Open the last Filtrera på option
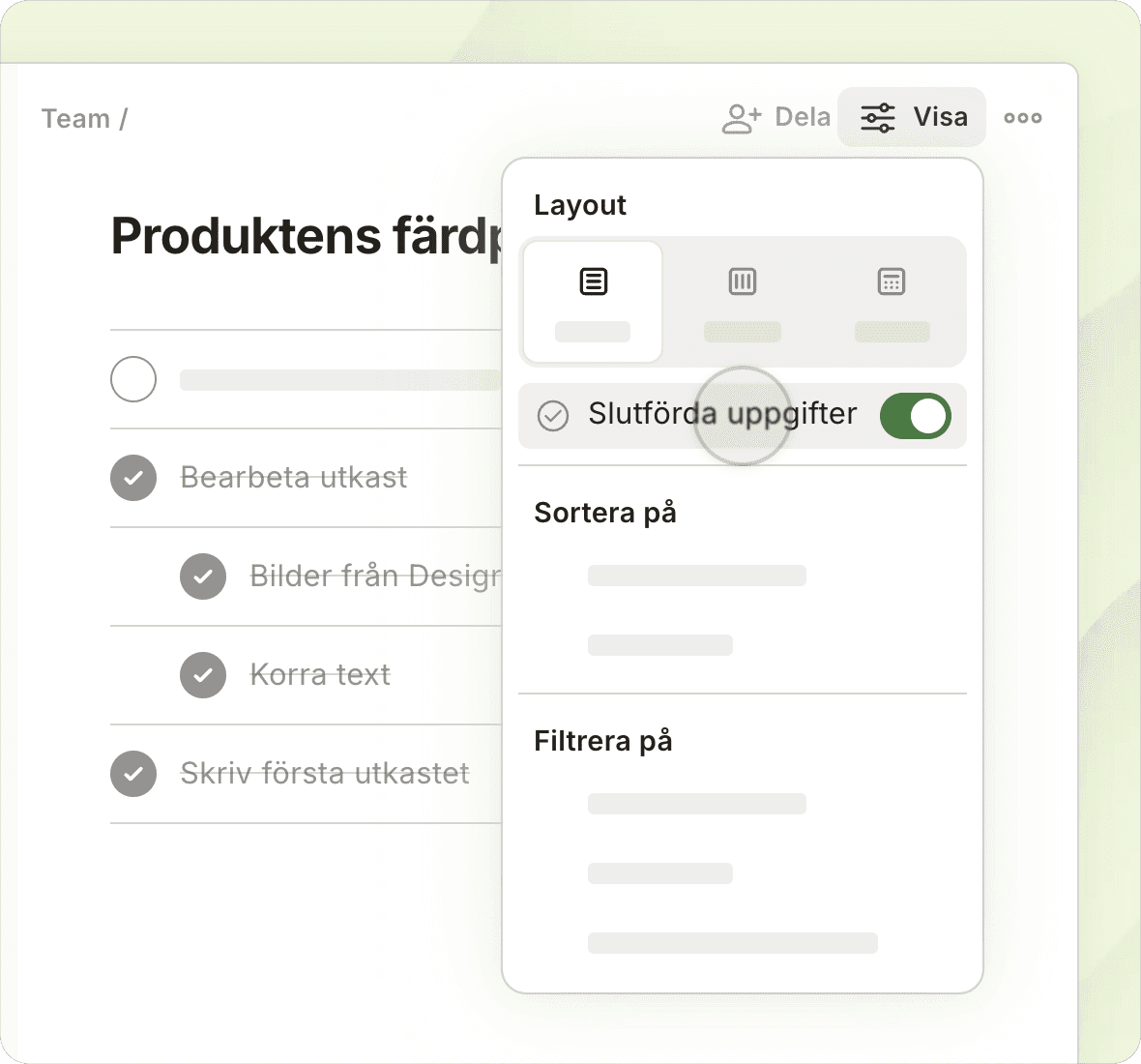The height and width of the screenshot is (1064, 1141). (732, 943)
